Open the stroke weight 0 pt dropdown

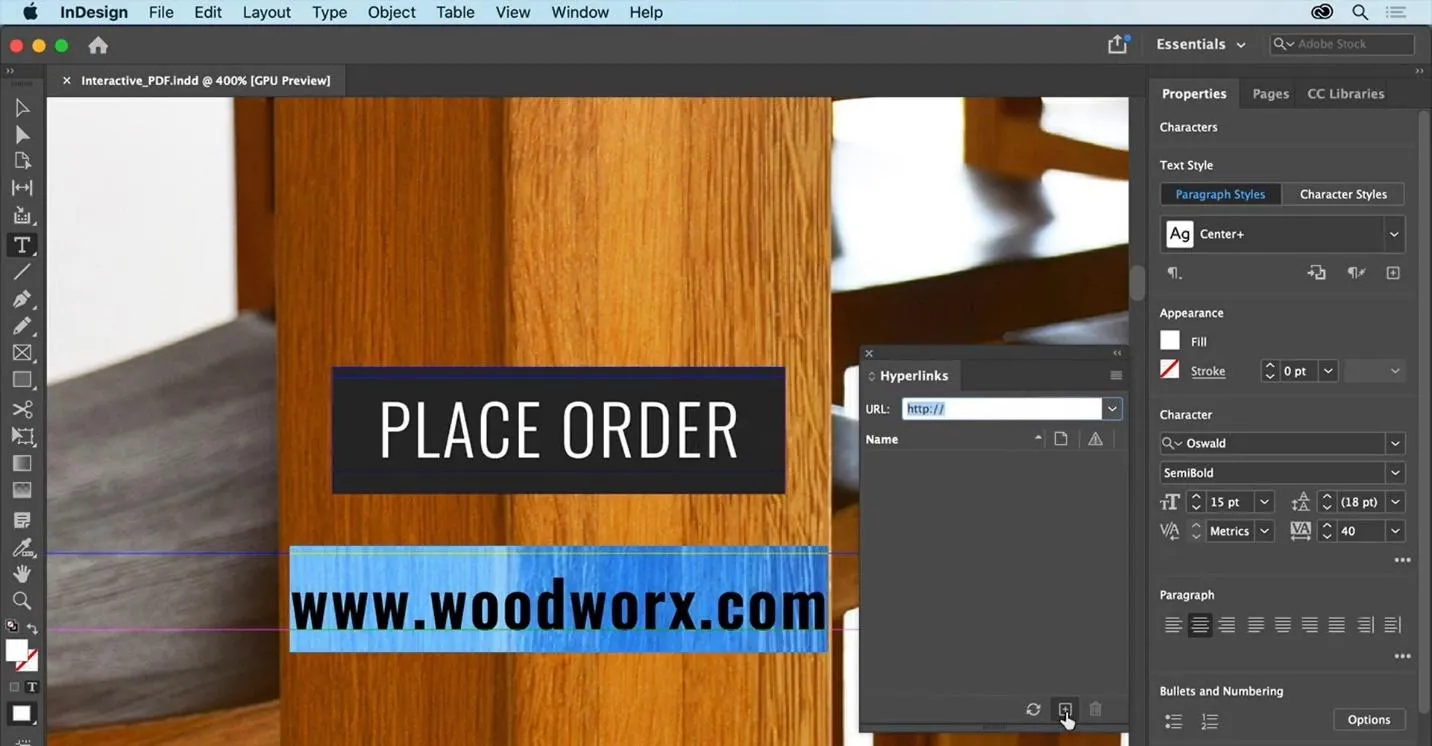click(x=1328, y=371)
